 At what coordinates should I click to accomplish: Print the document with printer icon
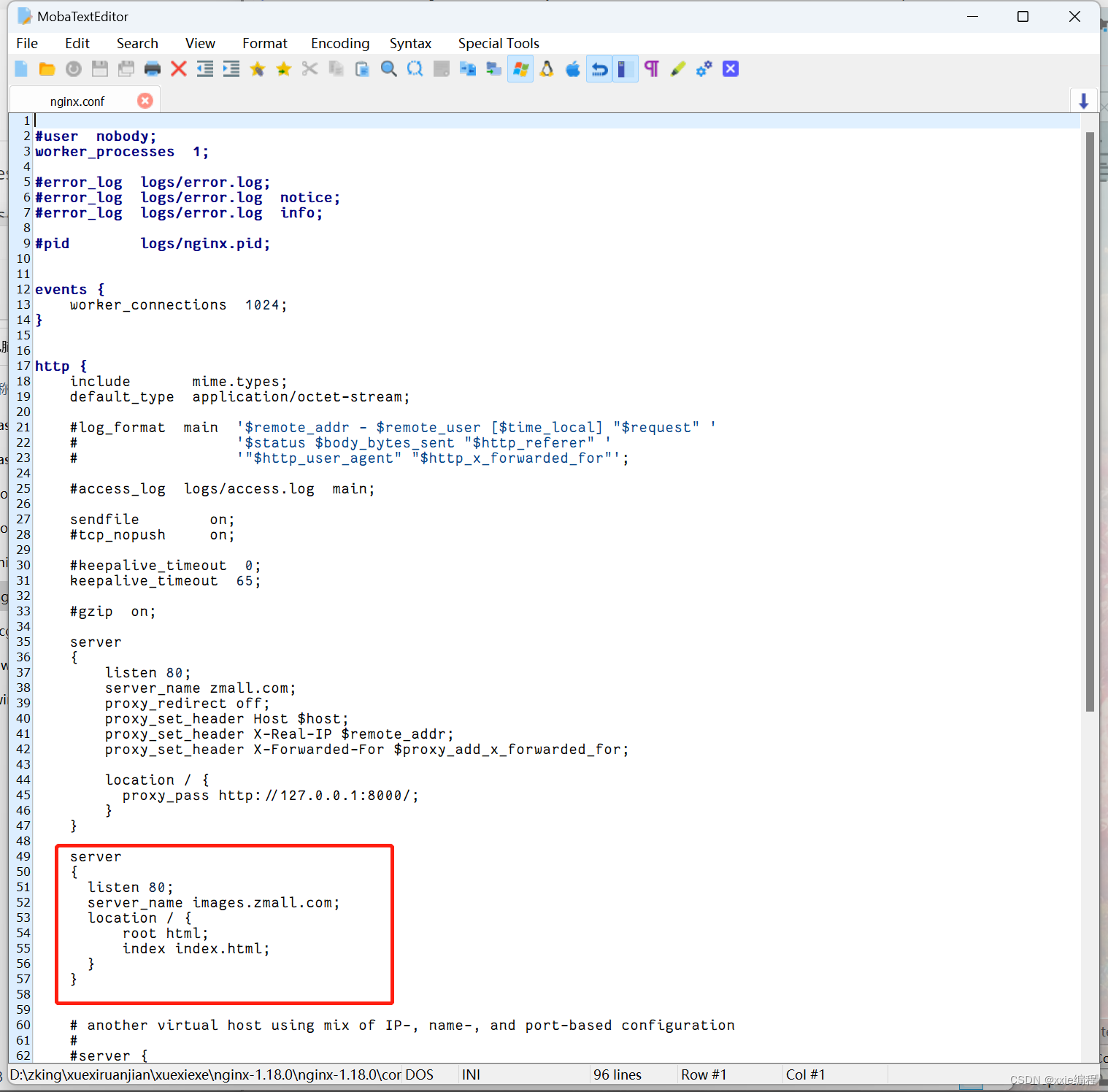153,69
